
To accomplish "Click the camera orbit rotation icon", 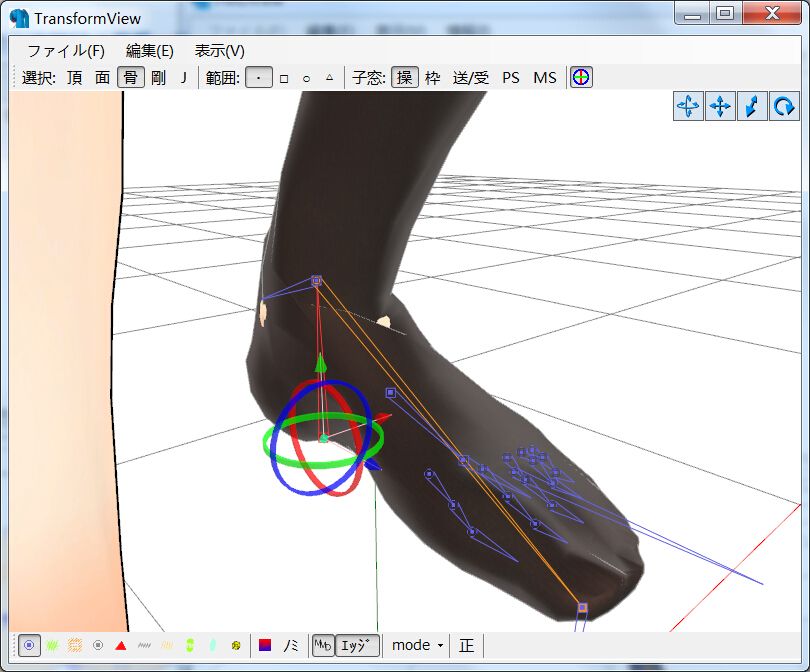I will (x=688, y=106).
